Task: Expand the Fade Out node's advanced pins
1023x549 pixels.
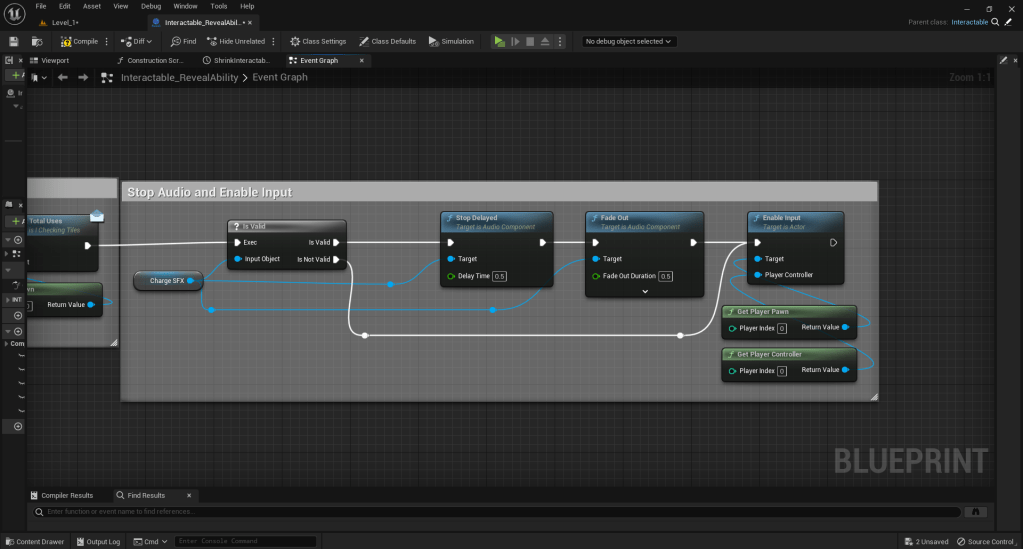Action: coord(644,291)
